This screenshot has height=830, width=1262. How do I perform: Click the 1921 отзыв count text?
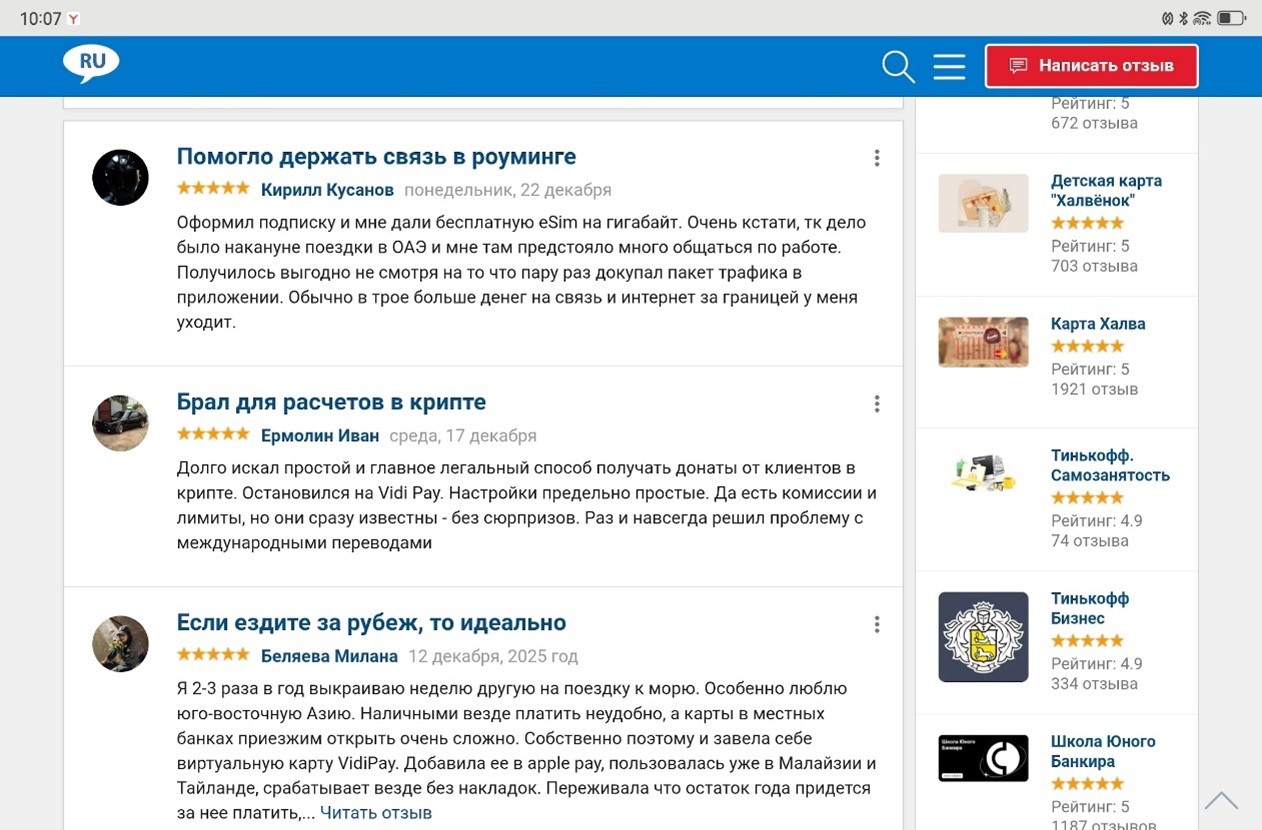[1094, 389]
